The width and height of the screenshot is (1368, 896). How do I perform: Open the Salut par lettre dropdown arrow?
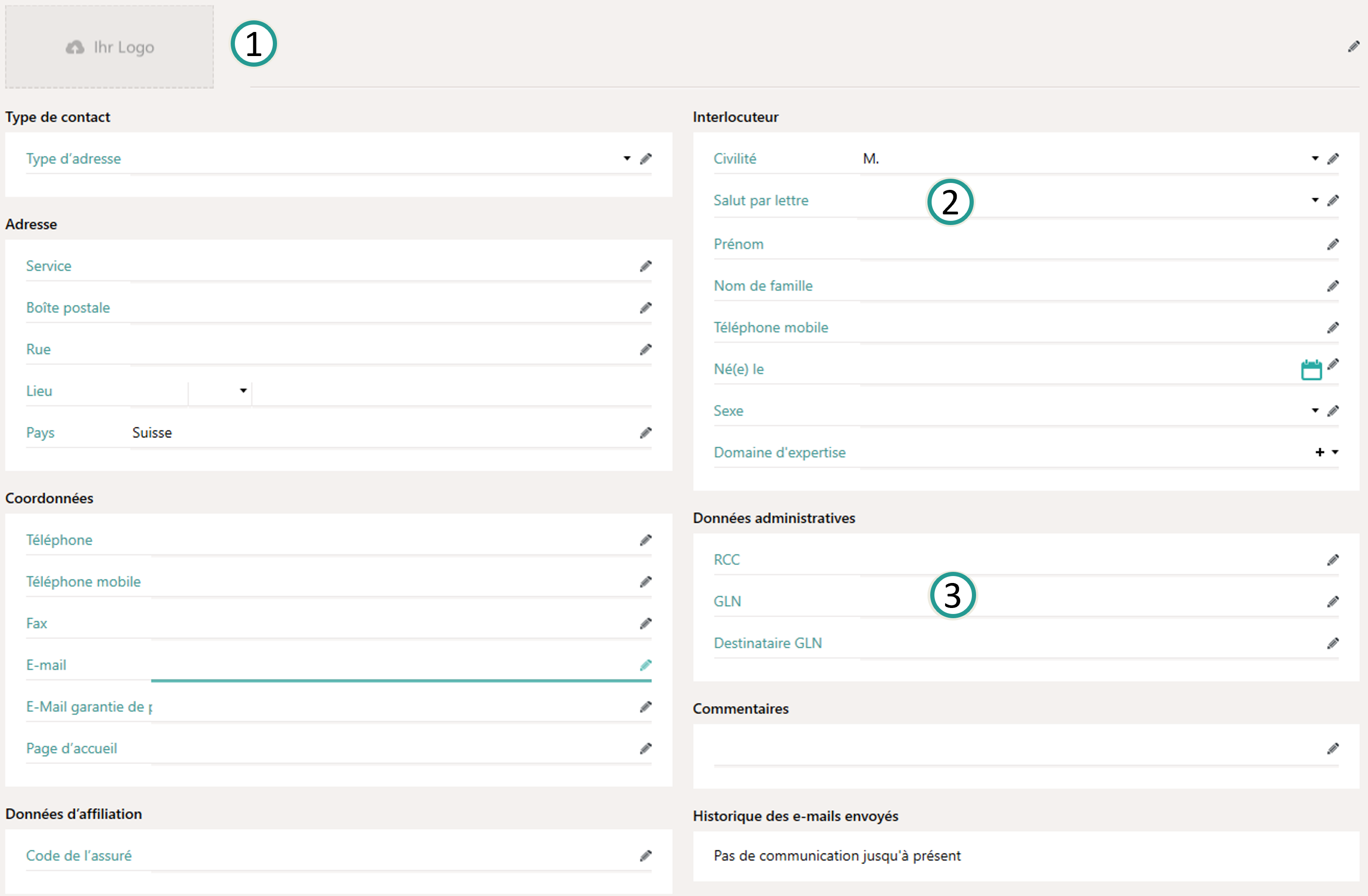coord(1315,201)
